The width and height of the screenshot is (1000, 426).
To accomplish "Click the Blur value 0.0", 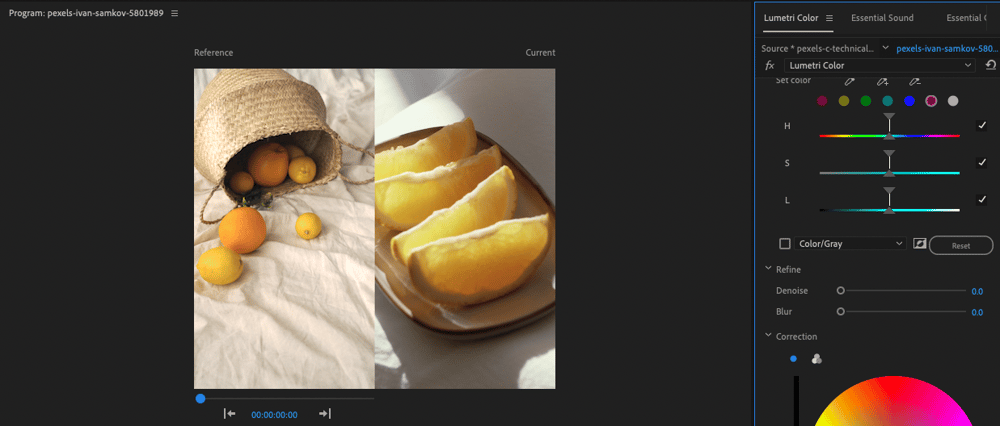I will 977,312.
